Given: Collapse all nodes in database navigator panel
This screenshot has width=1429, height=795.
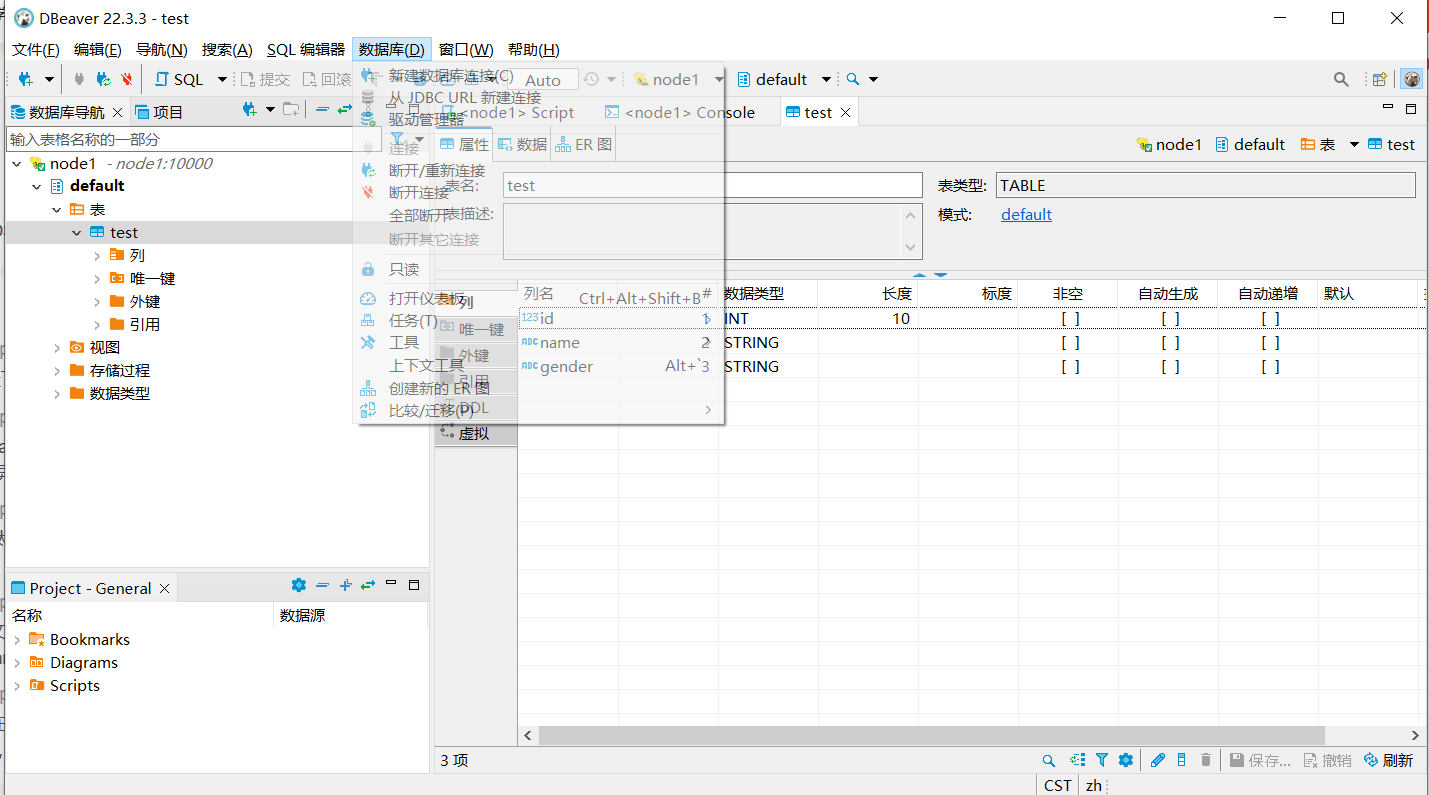Looking at the screenshot, I should (x=322, y=110).
